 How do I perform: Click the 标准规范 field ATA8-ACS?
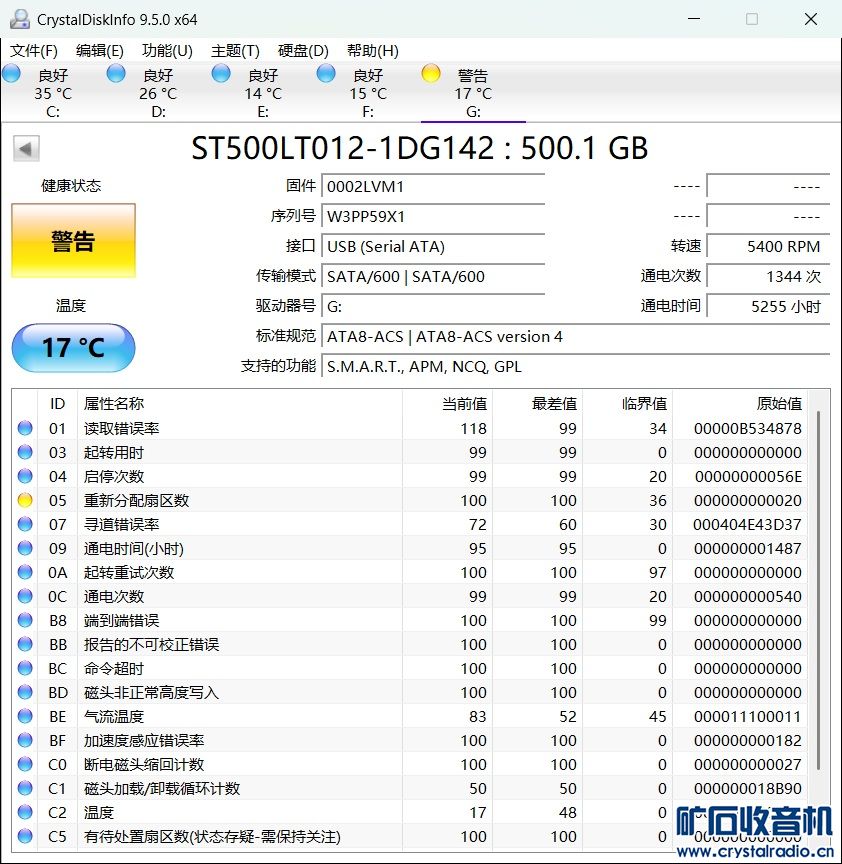[576, 336]
